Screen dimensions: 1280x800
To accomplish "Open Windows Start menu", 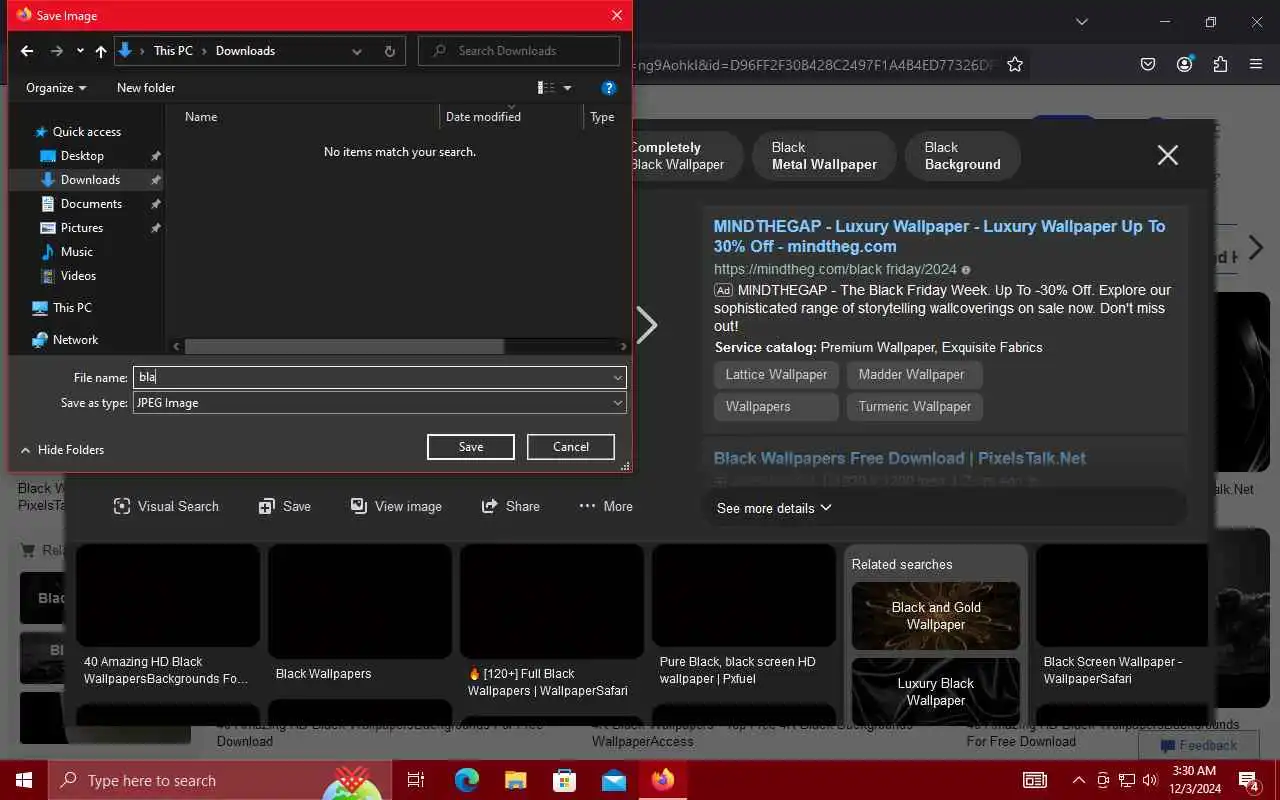I will 23,780.
